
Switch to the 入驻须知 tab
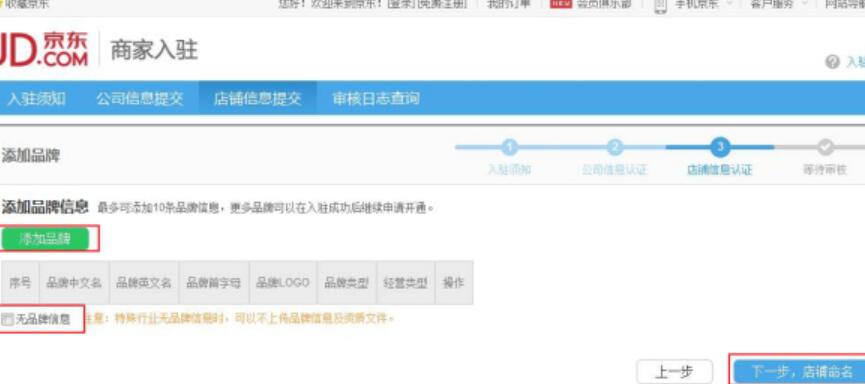pos(36,99)
